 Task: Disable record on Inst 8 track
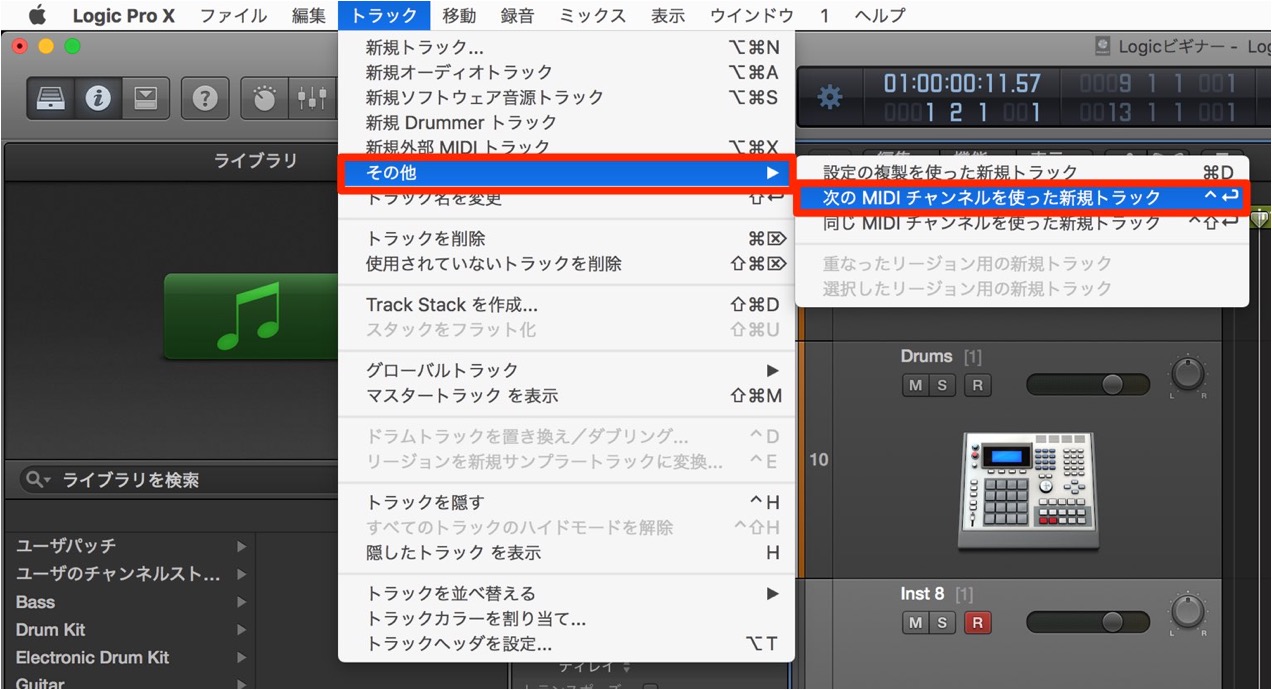[977, 623]
